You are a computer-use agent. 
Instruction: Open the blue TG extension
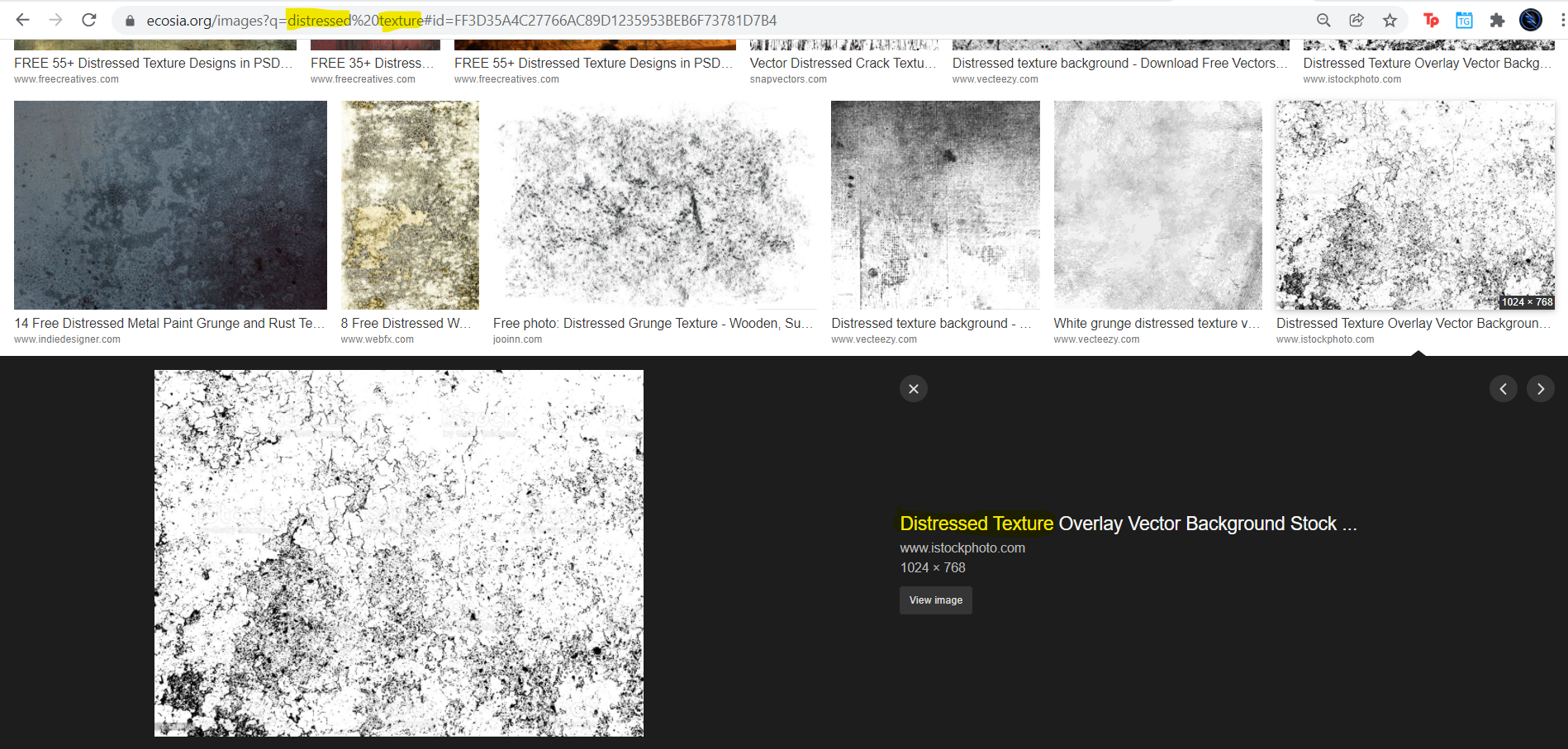(1464, 20)
